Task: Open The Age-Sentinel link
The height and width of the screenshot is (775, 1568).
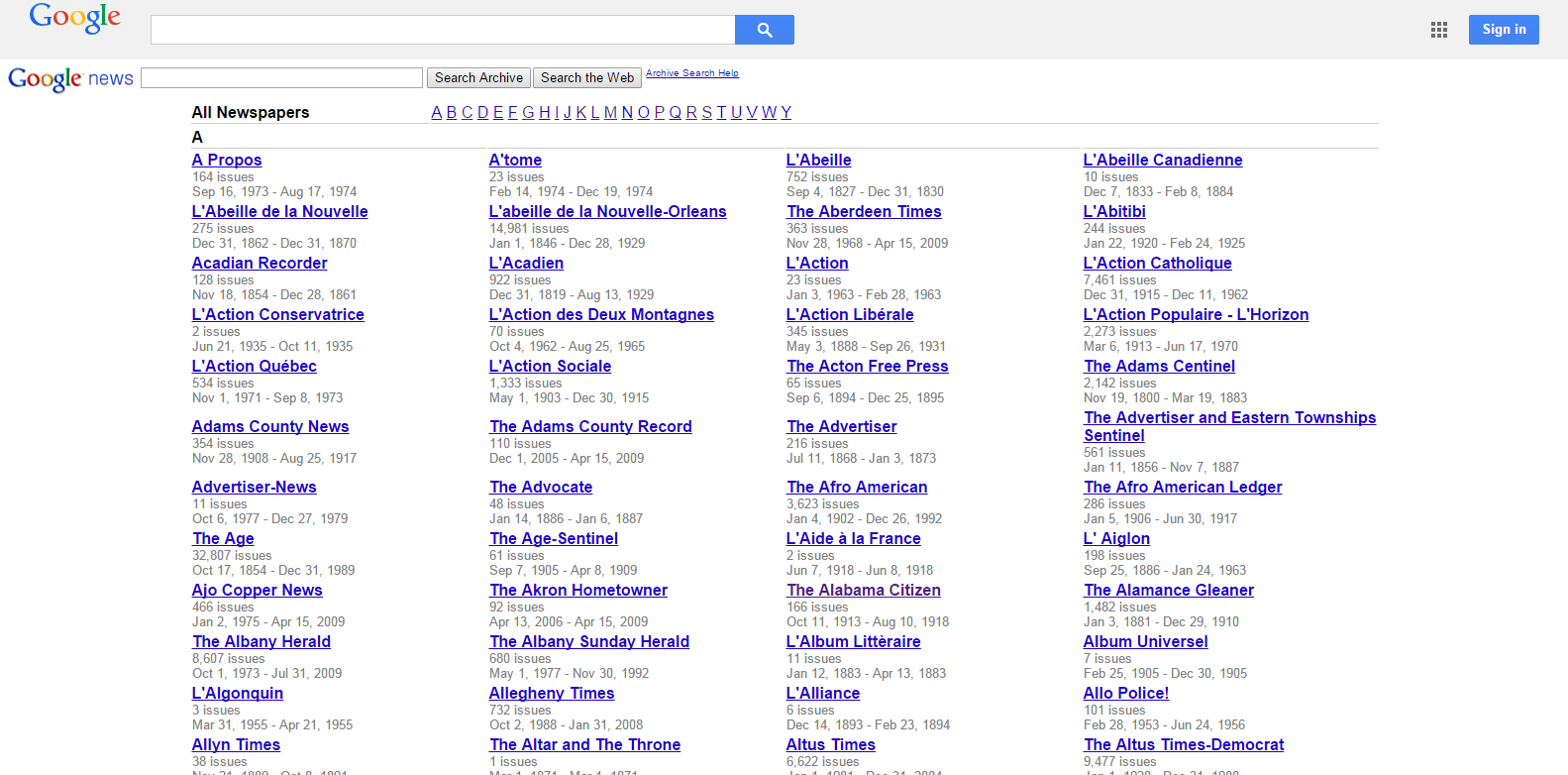Action: [554, 538]
